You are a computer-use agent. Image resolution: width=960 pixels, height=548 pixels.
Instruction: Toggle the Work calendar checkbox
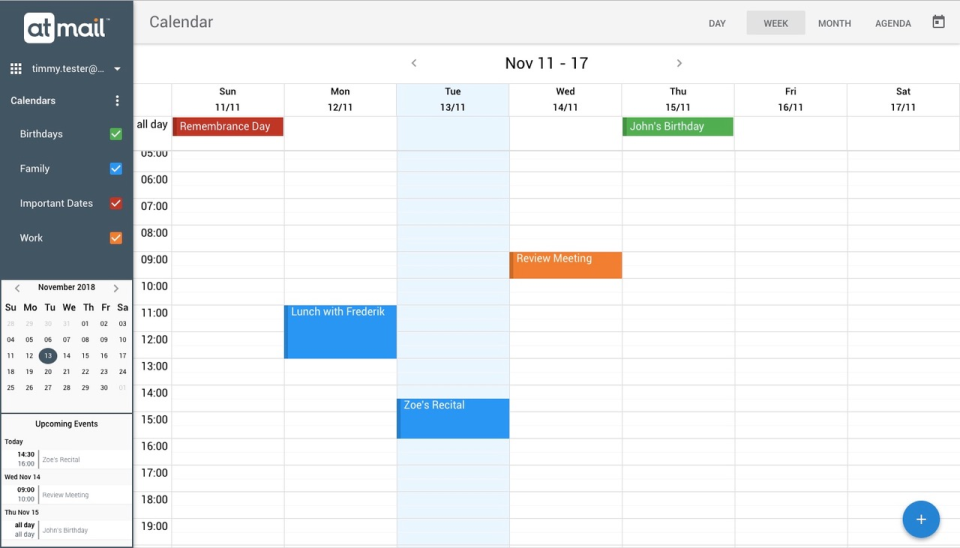click(116, 238)
